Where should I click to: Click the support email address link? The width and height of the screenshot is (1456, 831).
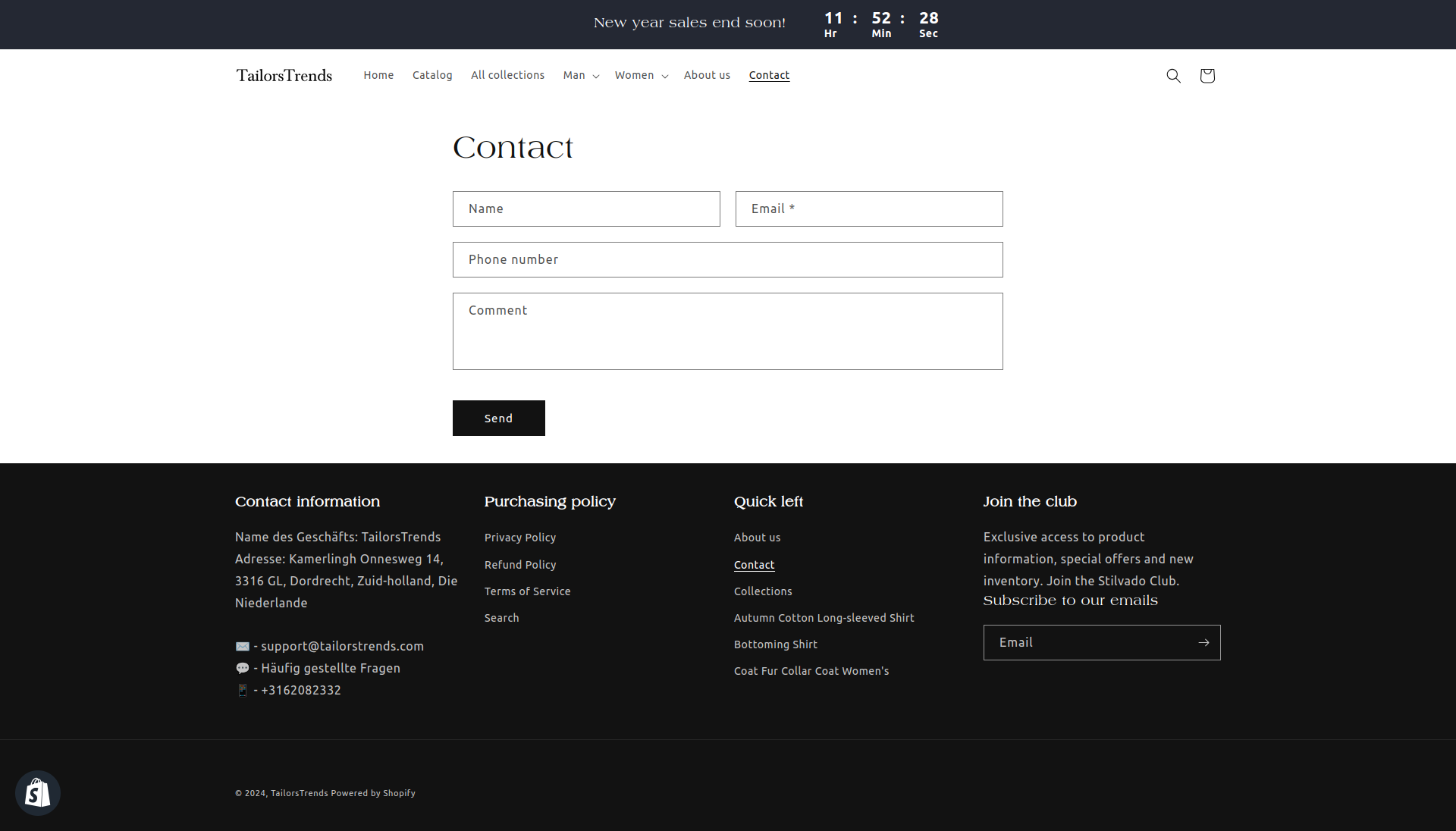click(342, 646)
